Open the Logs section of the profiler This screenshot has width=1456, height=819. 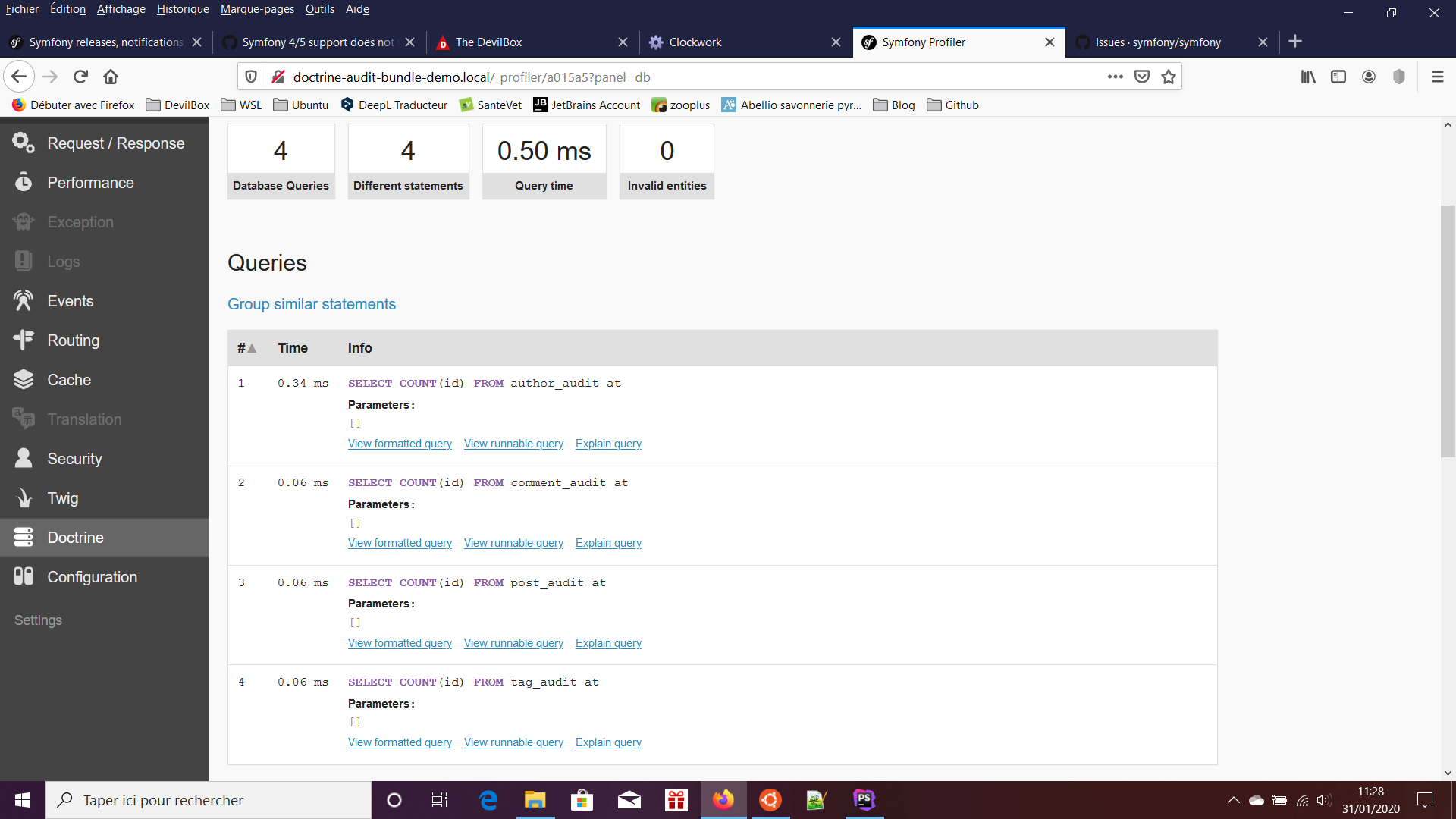pyautogui.click(x=62, y=261)
